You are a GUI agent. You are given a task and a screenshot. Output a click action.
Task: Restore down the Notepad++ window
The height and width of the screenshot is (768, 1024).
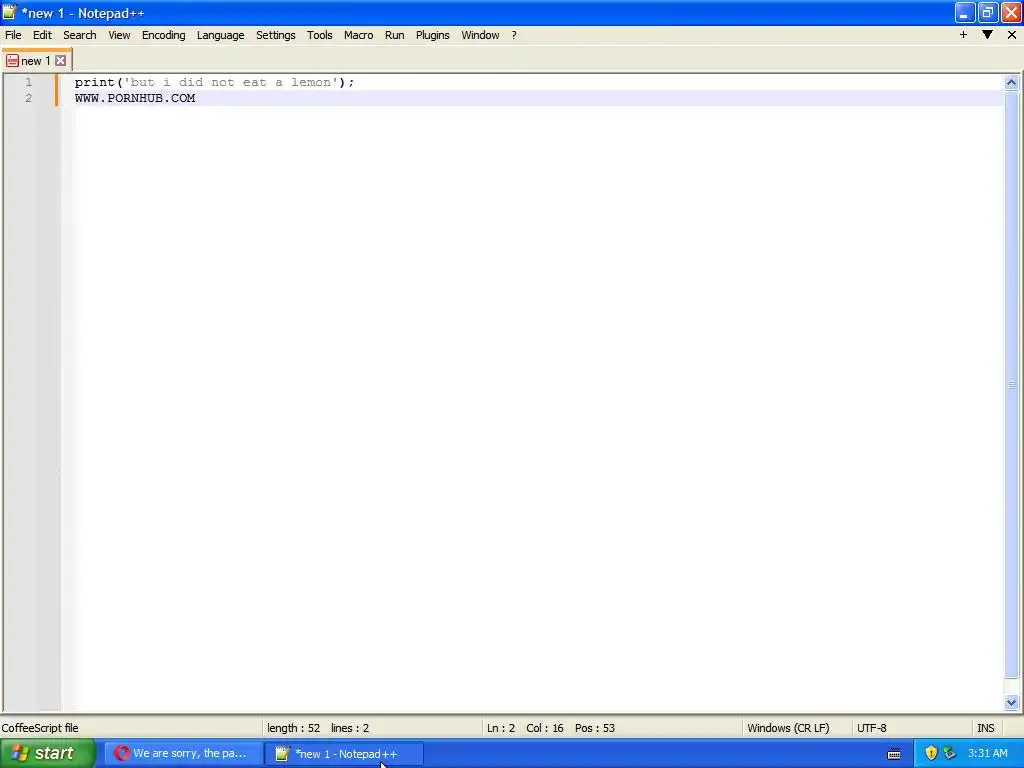(x=987, y=12)
